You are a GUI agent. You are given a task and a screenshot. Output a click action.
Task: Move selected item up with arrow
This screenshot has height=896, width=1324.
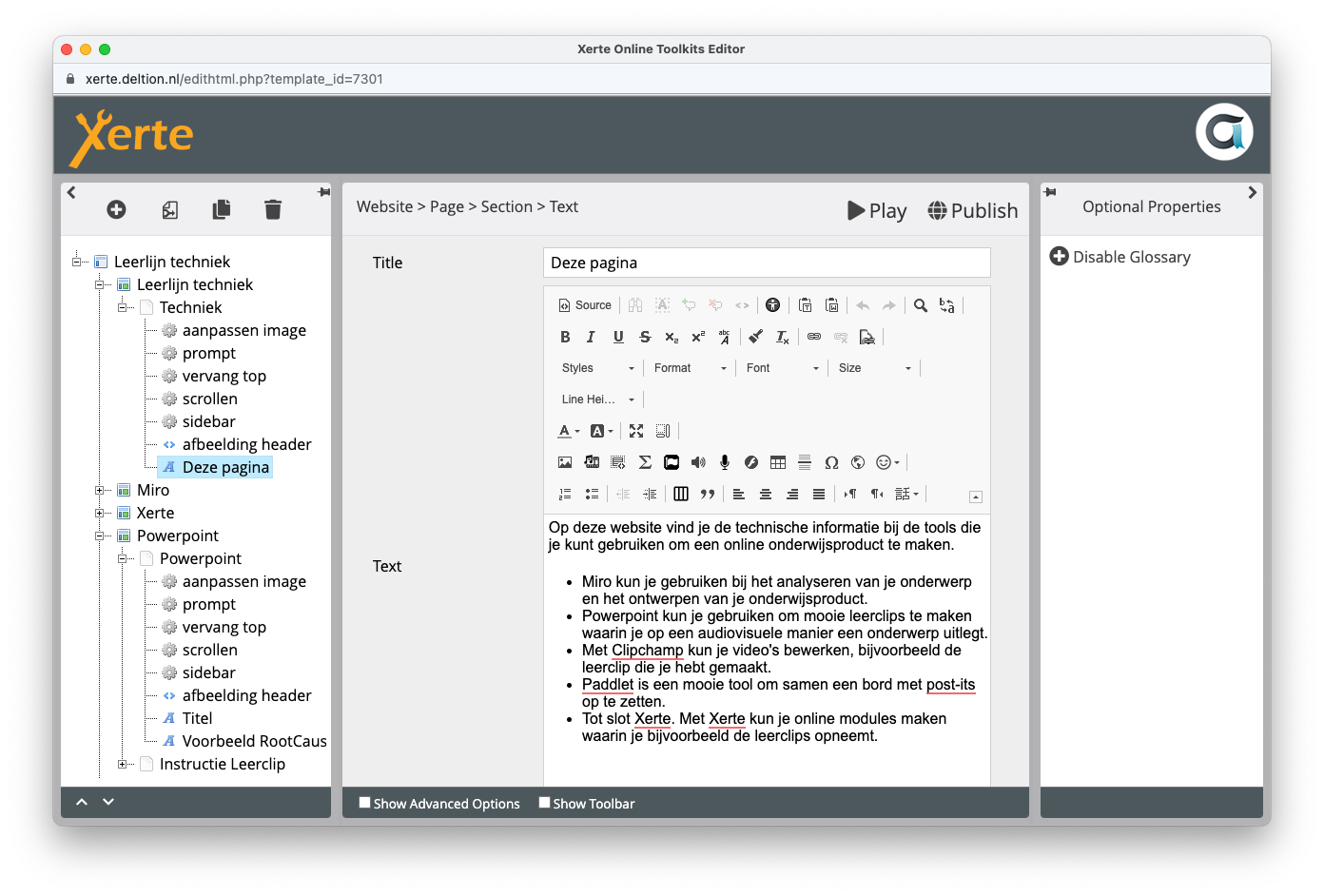tap(82, 802)
